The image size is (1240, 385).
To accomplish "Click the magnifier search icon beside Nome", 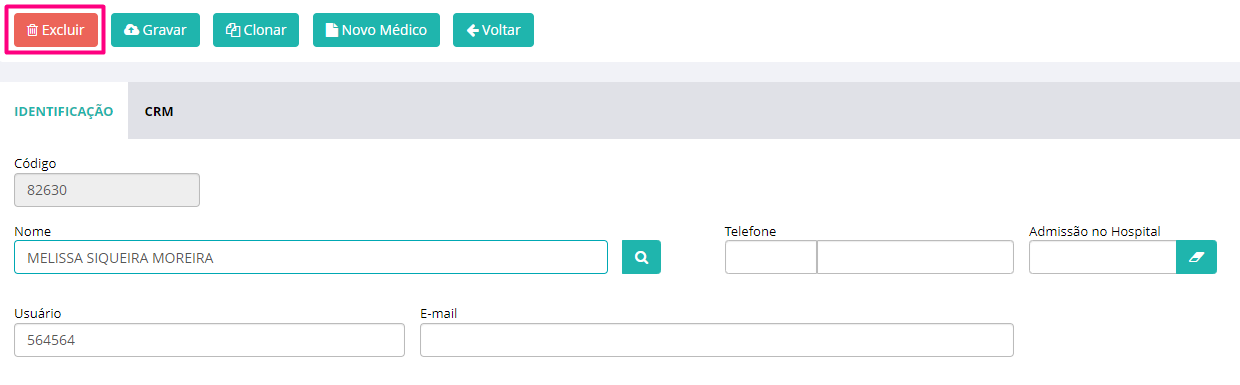I will (642, 257).
